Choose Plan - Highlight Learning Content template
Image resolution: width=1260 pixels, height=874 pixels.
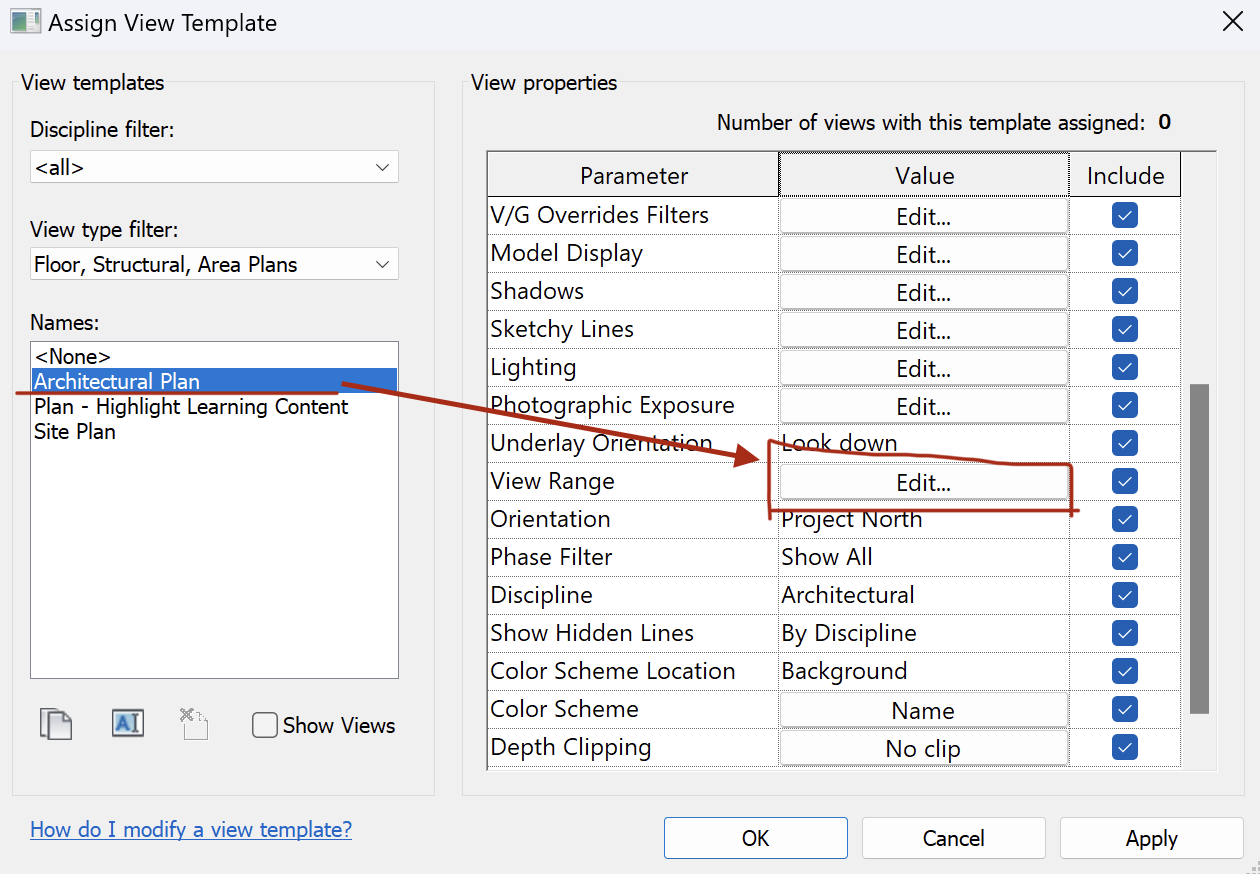tap(191, 407)
